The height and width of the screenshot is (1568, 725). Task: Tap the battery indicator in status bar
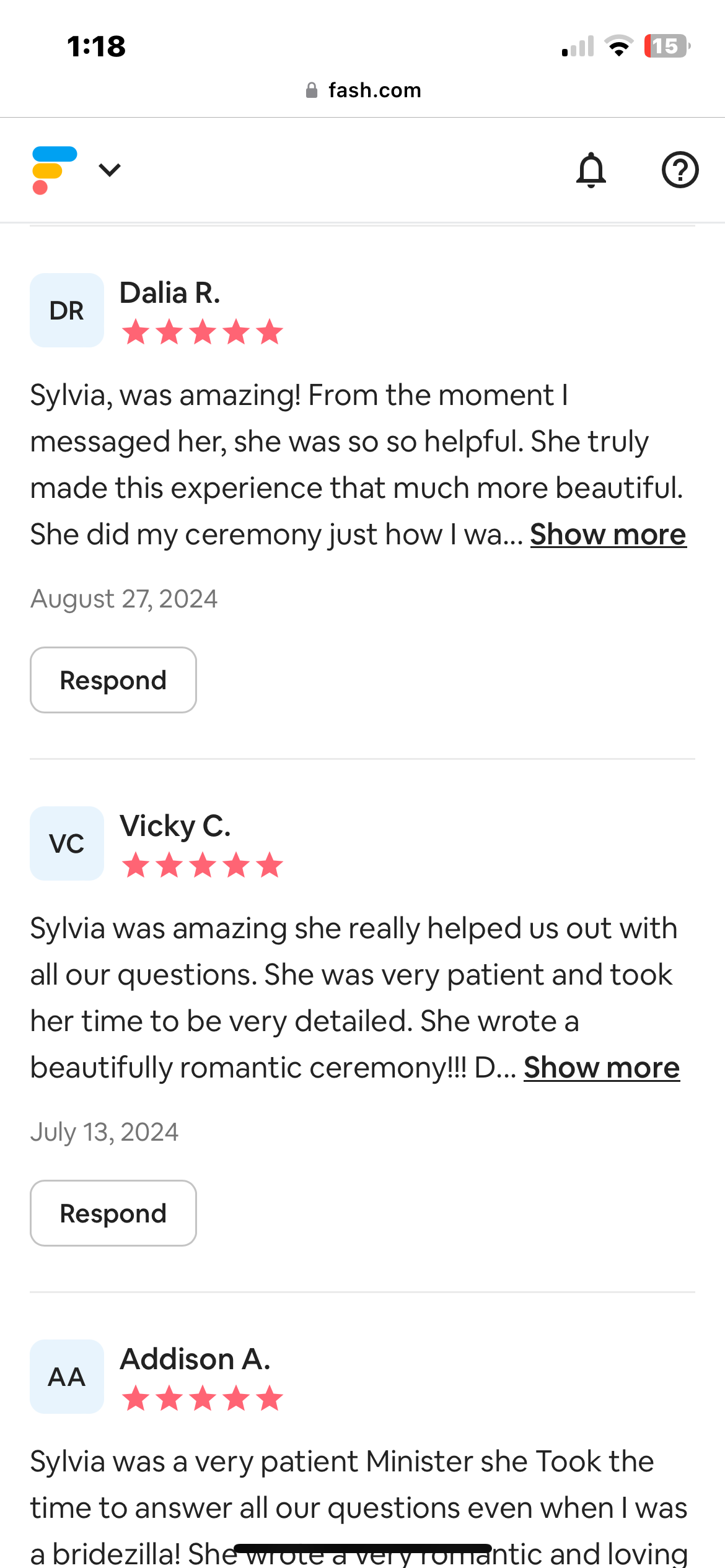point(667,46)
